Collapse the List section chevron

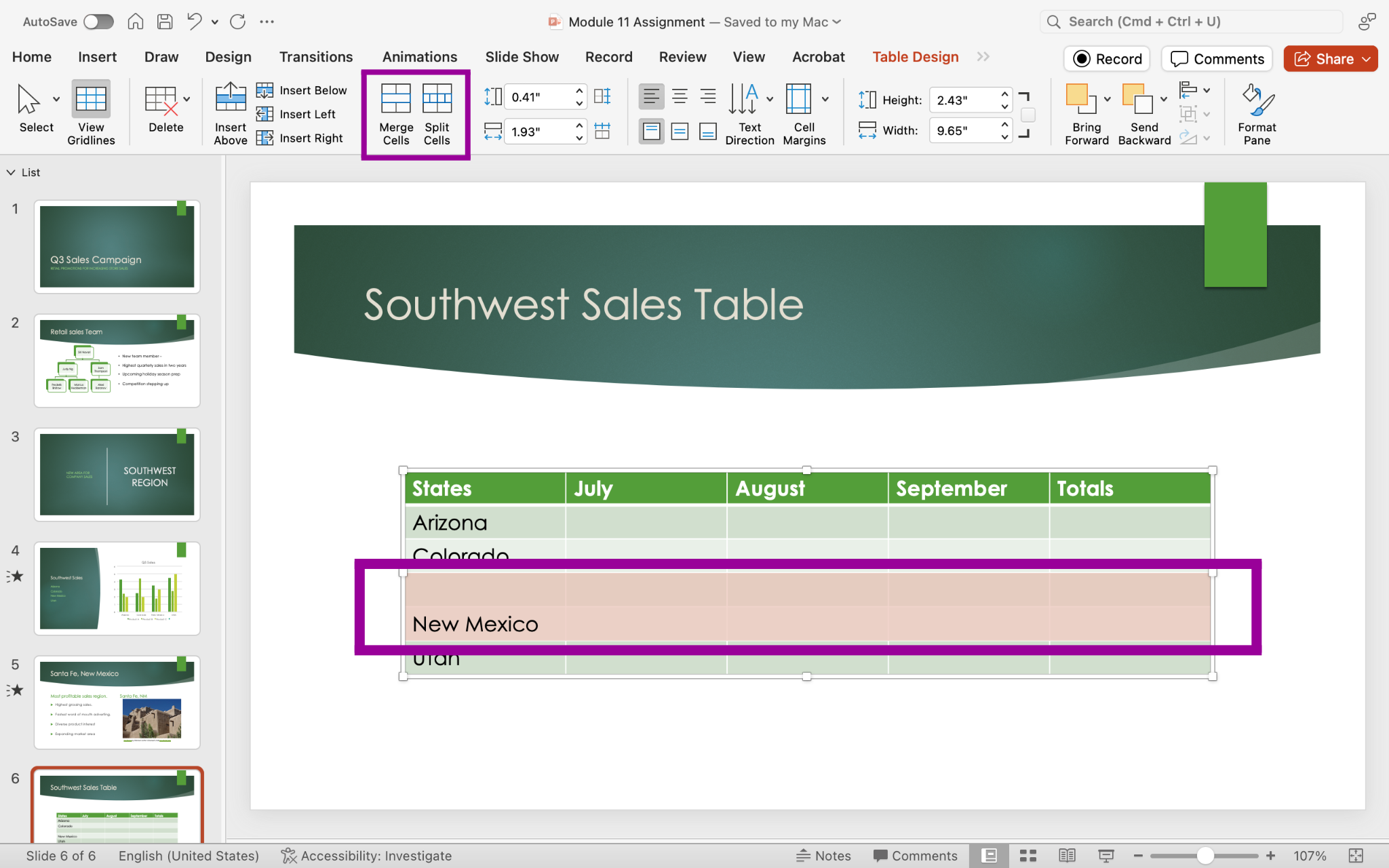(x=11, y=172)
